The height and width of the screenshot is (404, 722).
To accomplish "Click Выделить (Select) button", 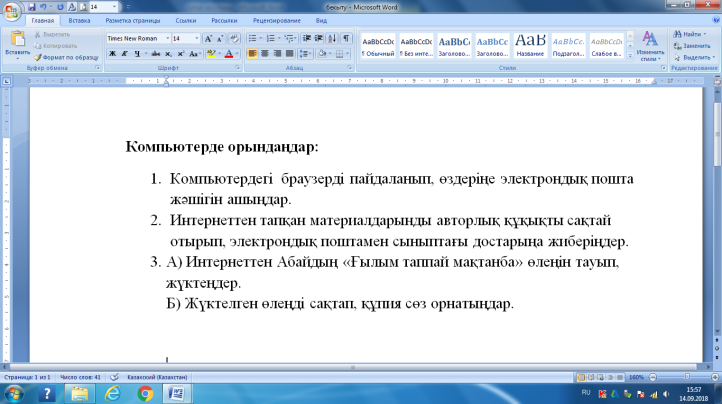I will [x=694, y=58].
